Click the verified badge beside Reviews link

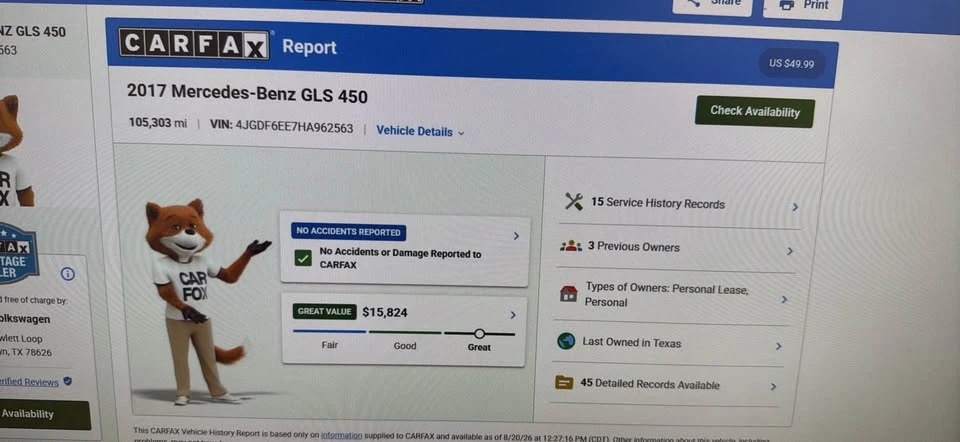[x=67, y=381]
